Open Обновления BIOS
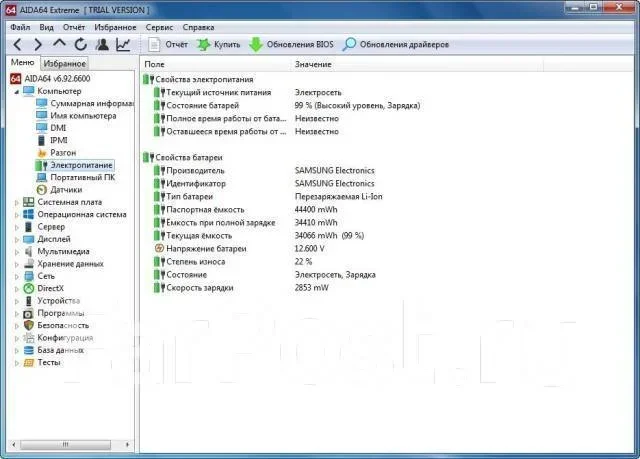640x459 pixels. coord(291,44)
